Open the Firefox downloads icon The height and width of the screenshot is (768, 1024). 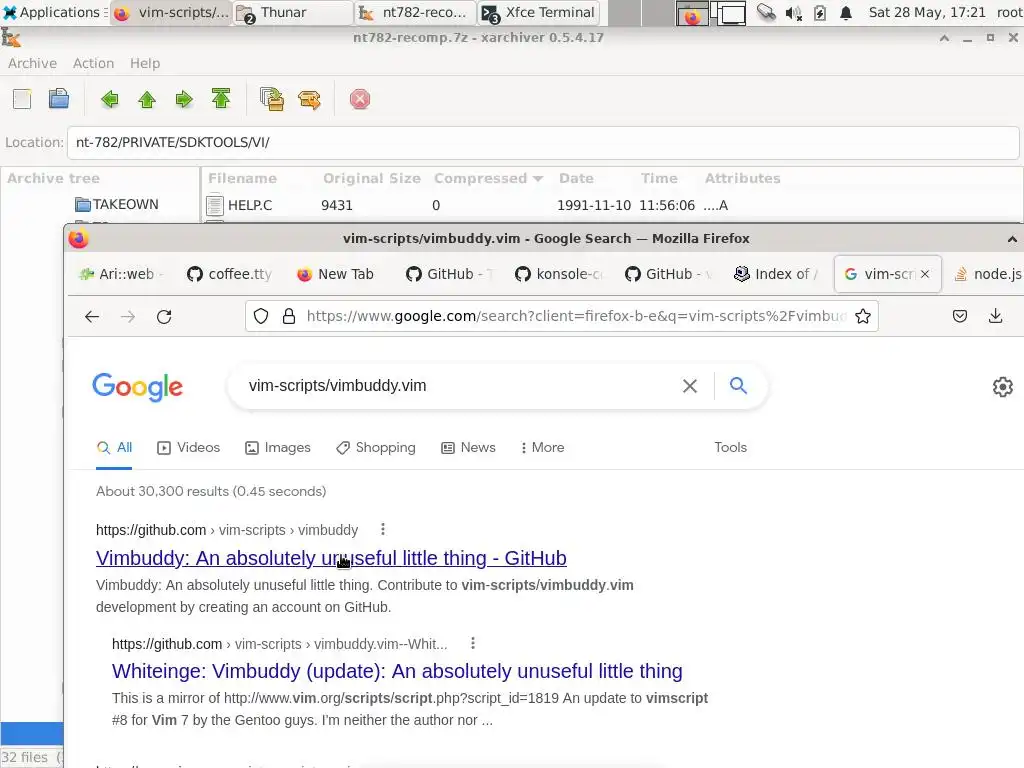pos(995,317)
